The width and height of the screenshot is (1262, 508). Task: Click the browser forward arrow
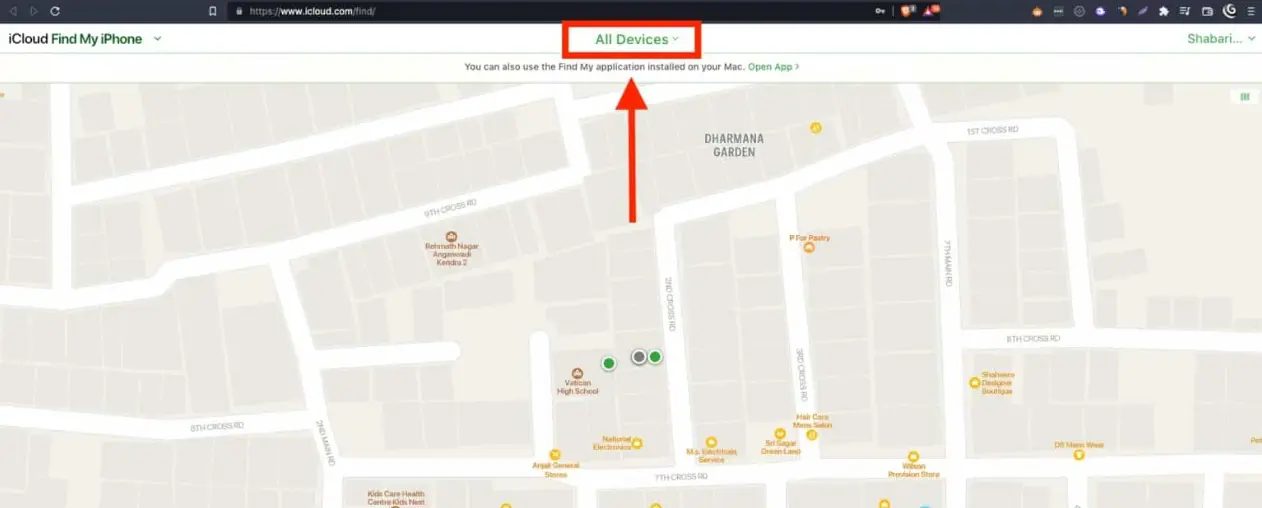(34, 11)
